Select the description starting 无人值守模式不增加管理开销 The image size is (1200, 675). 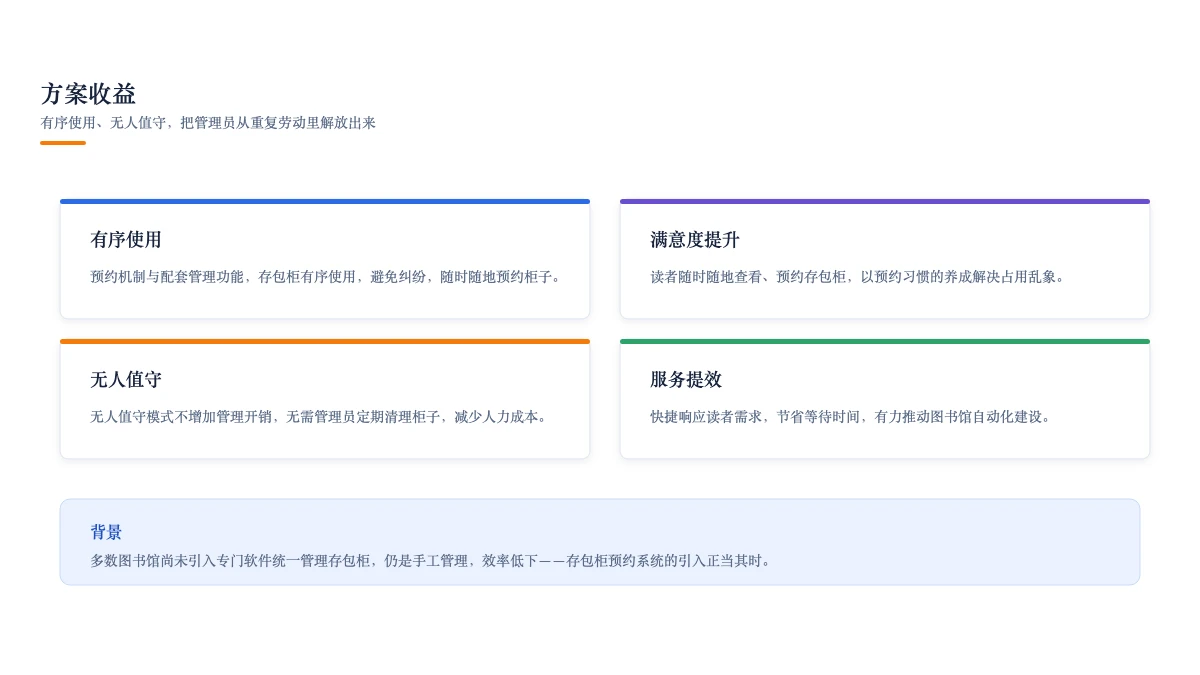click(x=321, y=417)
